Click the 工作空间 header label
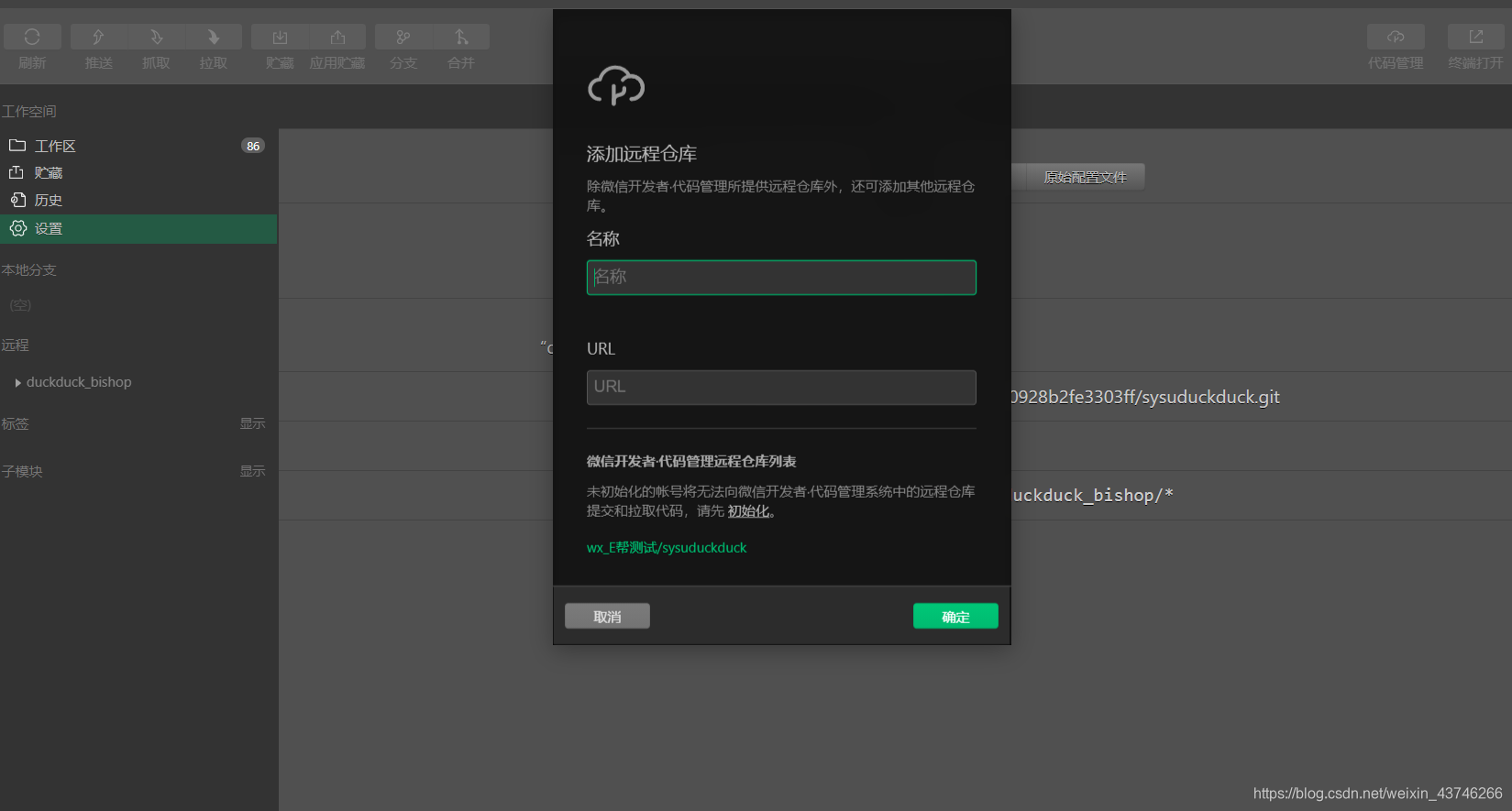This screenshot has height=811, width=1512. [x=29, y=112]
